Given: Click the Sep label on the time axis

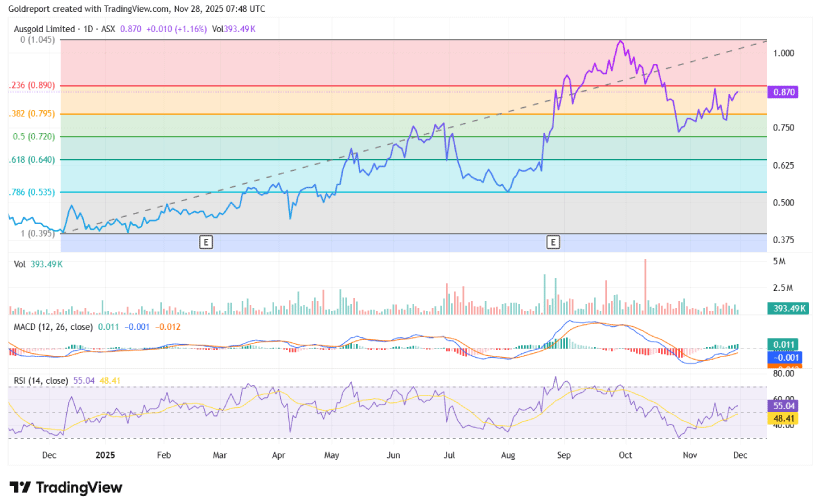Looking at the screenshot, I should click(564, 454).
